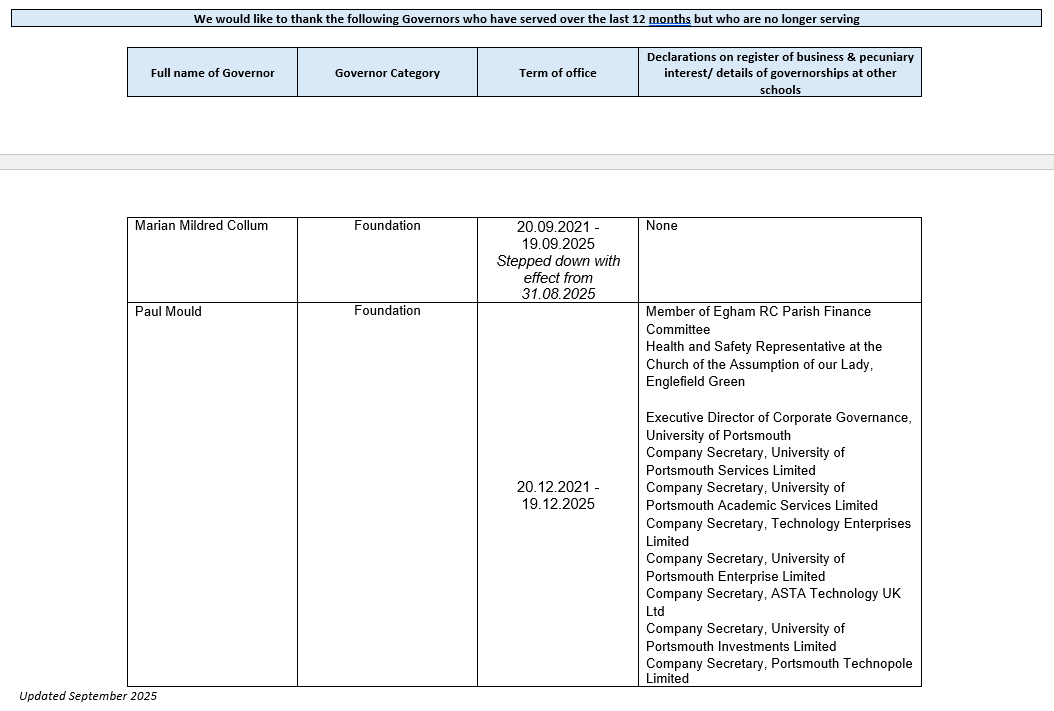Click the "Portsmouth Technopole" company secretary line

778,664
